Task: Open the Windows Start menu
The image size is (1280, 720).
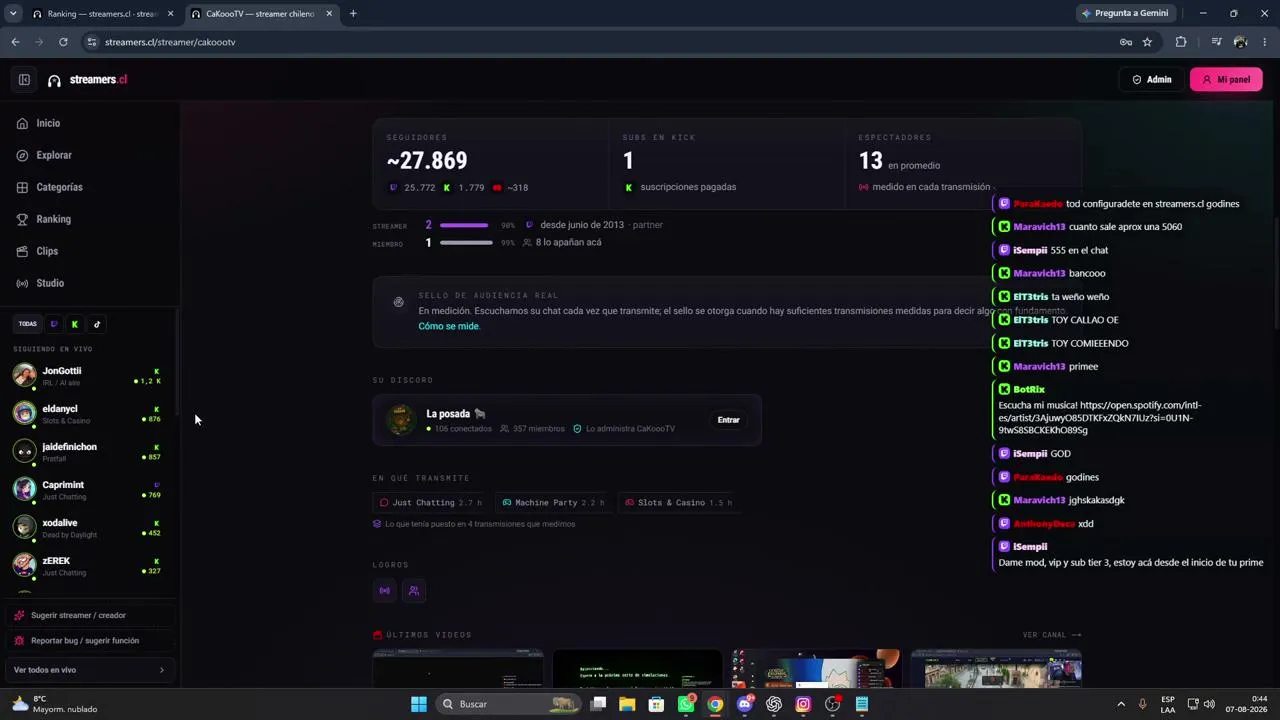Action: (x=419, y=704)
